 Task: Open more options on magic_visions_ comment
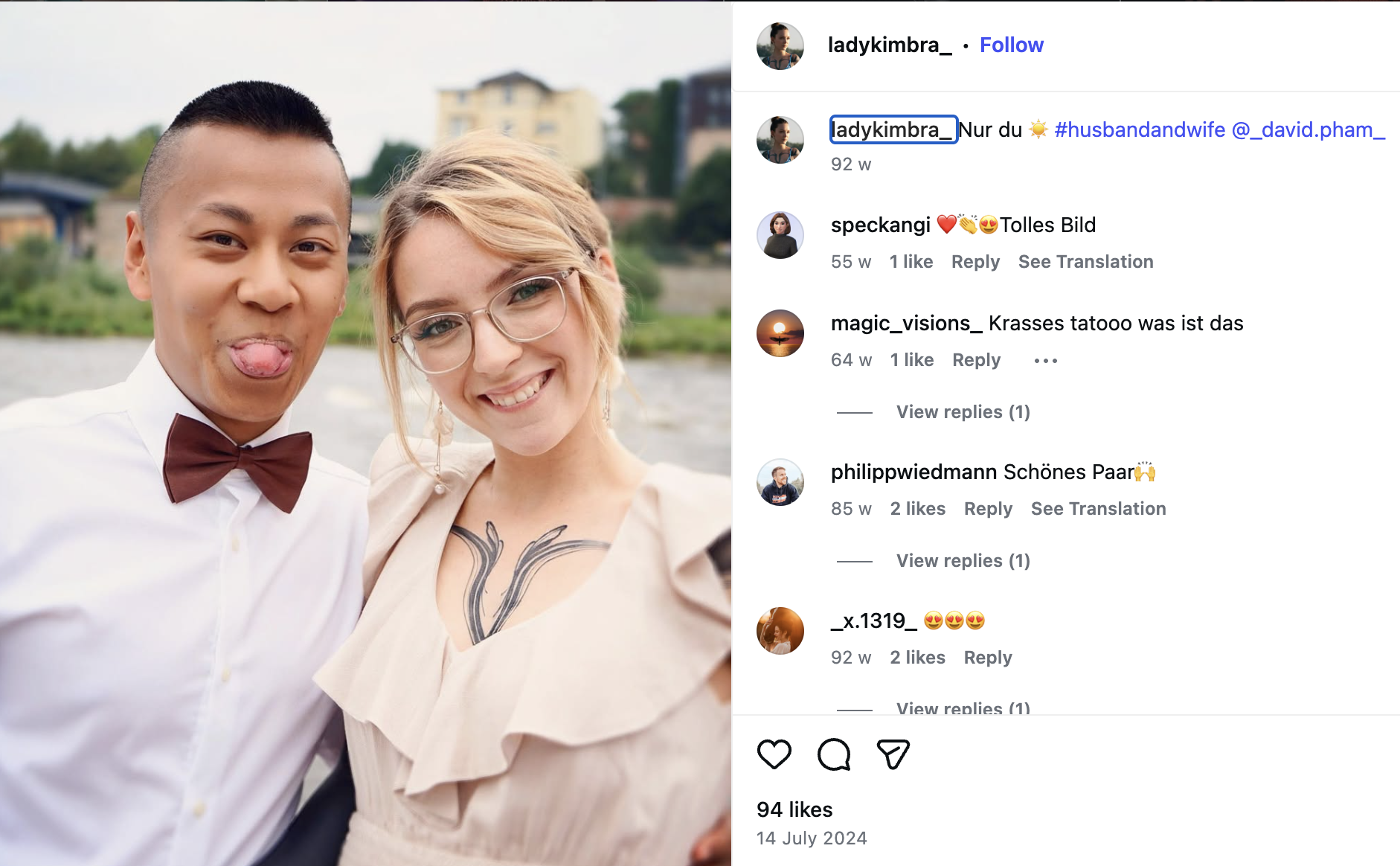[1045, 361]
